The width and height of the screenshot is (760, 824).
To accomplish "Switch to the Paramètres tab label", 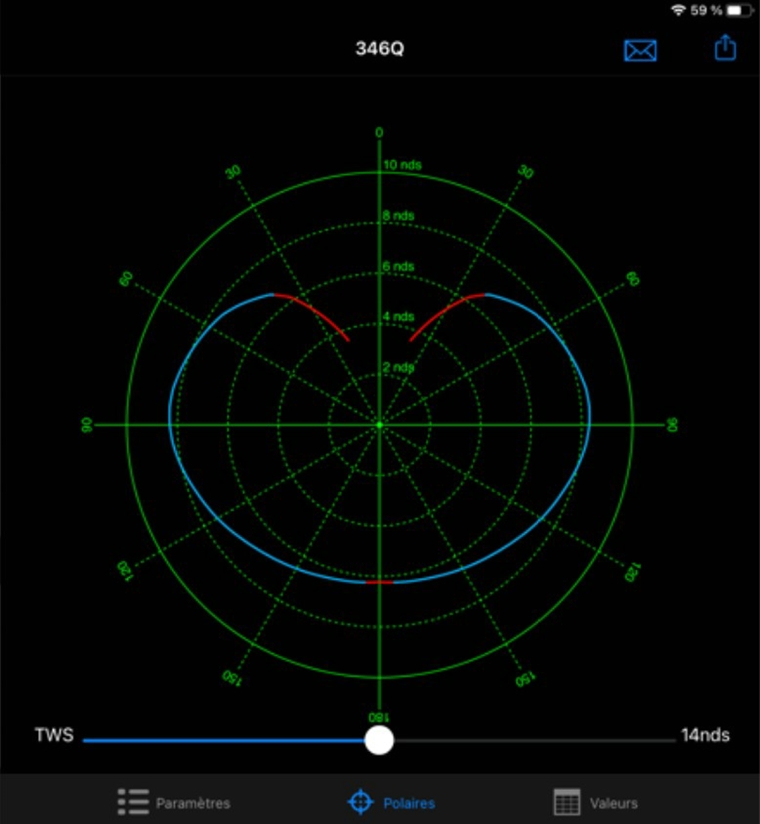I will (193, 803).
